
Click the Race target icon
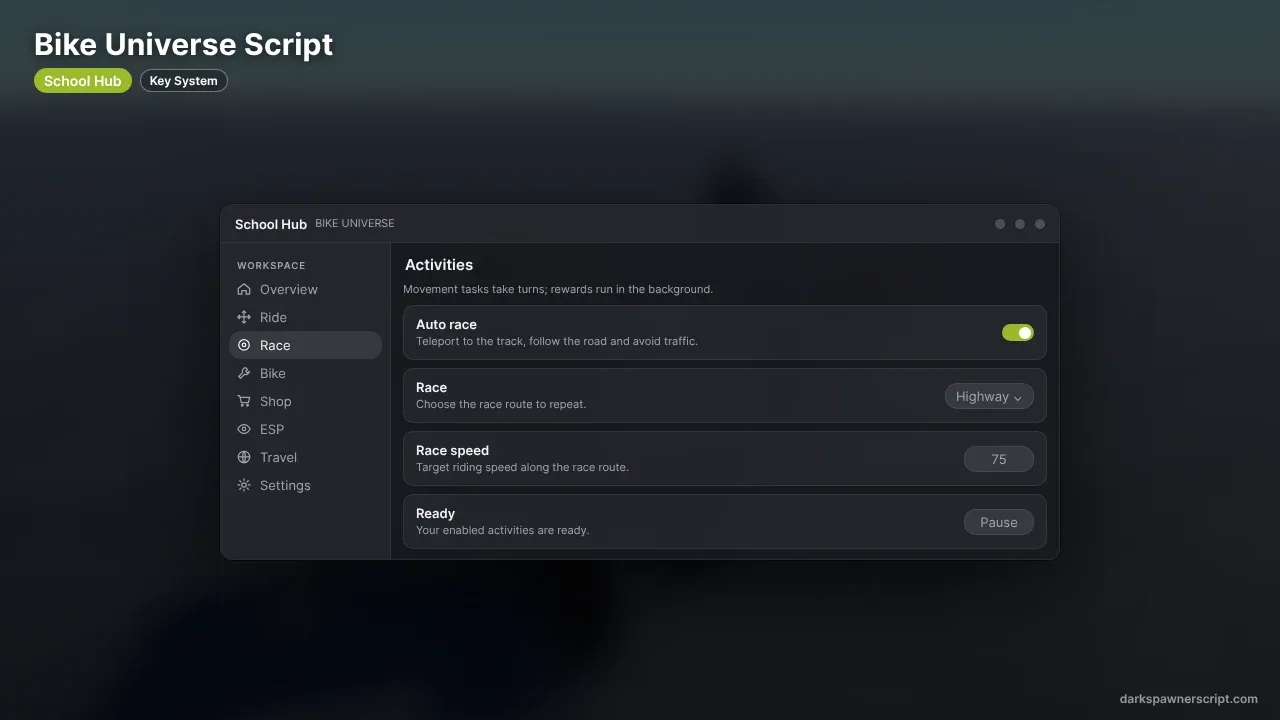coord(244,345)
